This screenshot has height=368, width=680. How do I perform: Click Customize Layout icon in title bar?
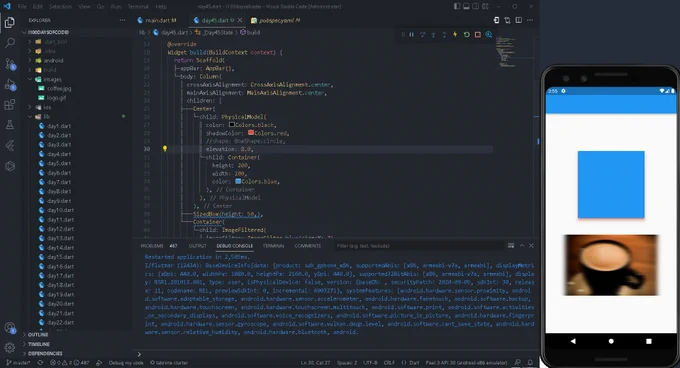[486, 6]
